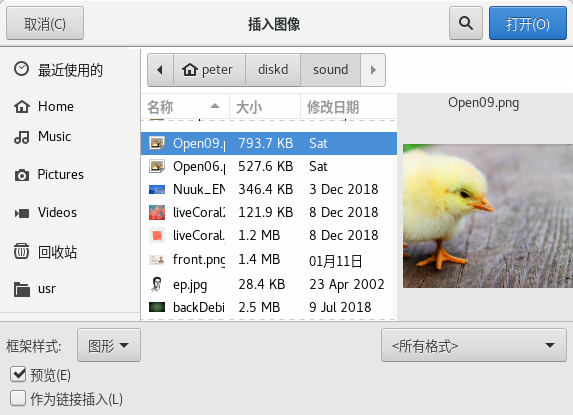Open the trash bin 回收站 icon

click(22, 251)
